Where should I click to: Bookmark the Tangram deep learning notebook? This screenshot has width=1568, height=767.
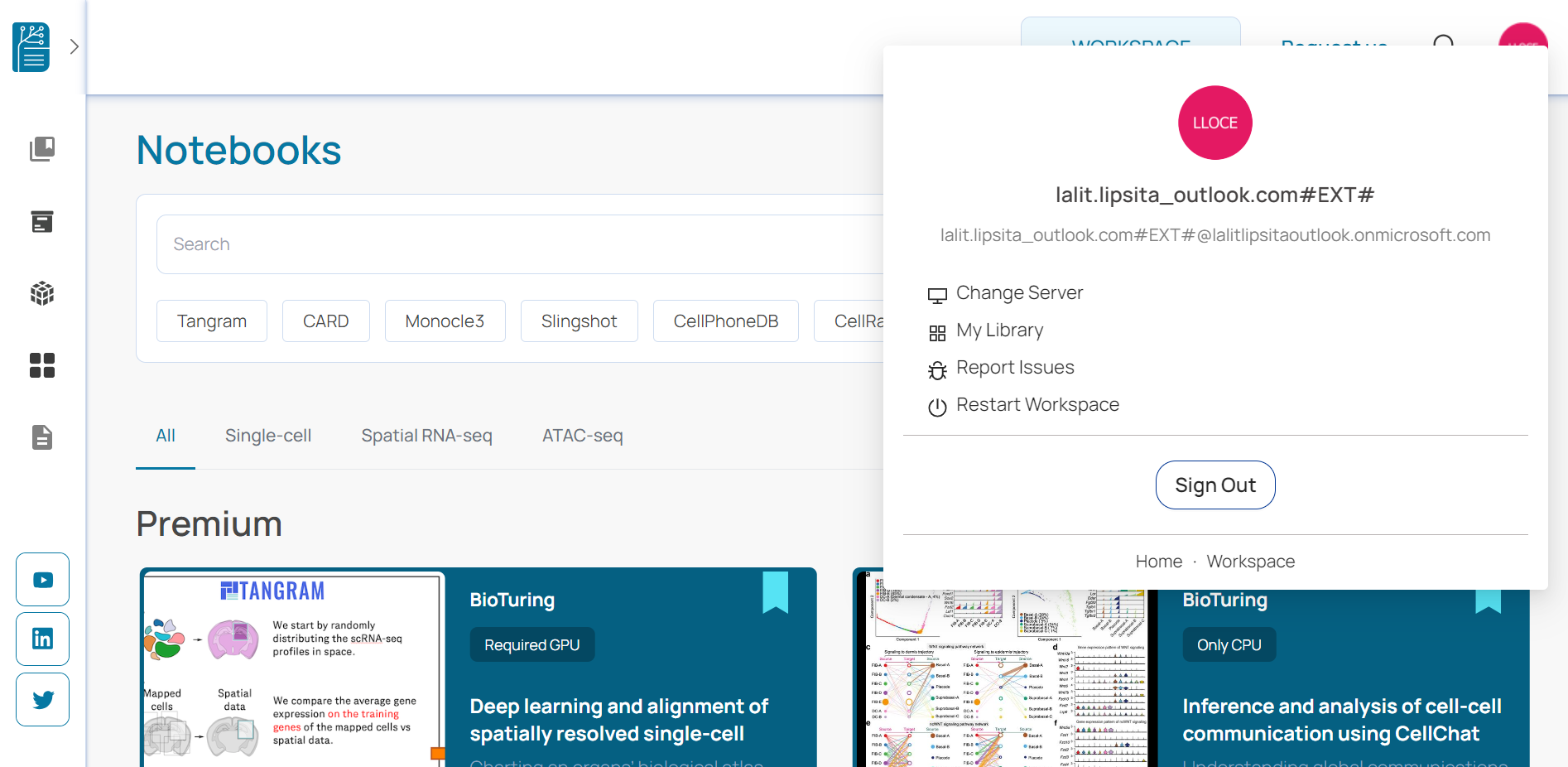(x=776, y=592)
